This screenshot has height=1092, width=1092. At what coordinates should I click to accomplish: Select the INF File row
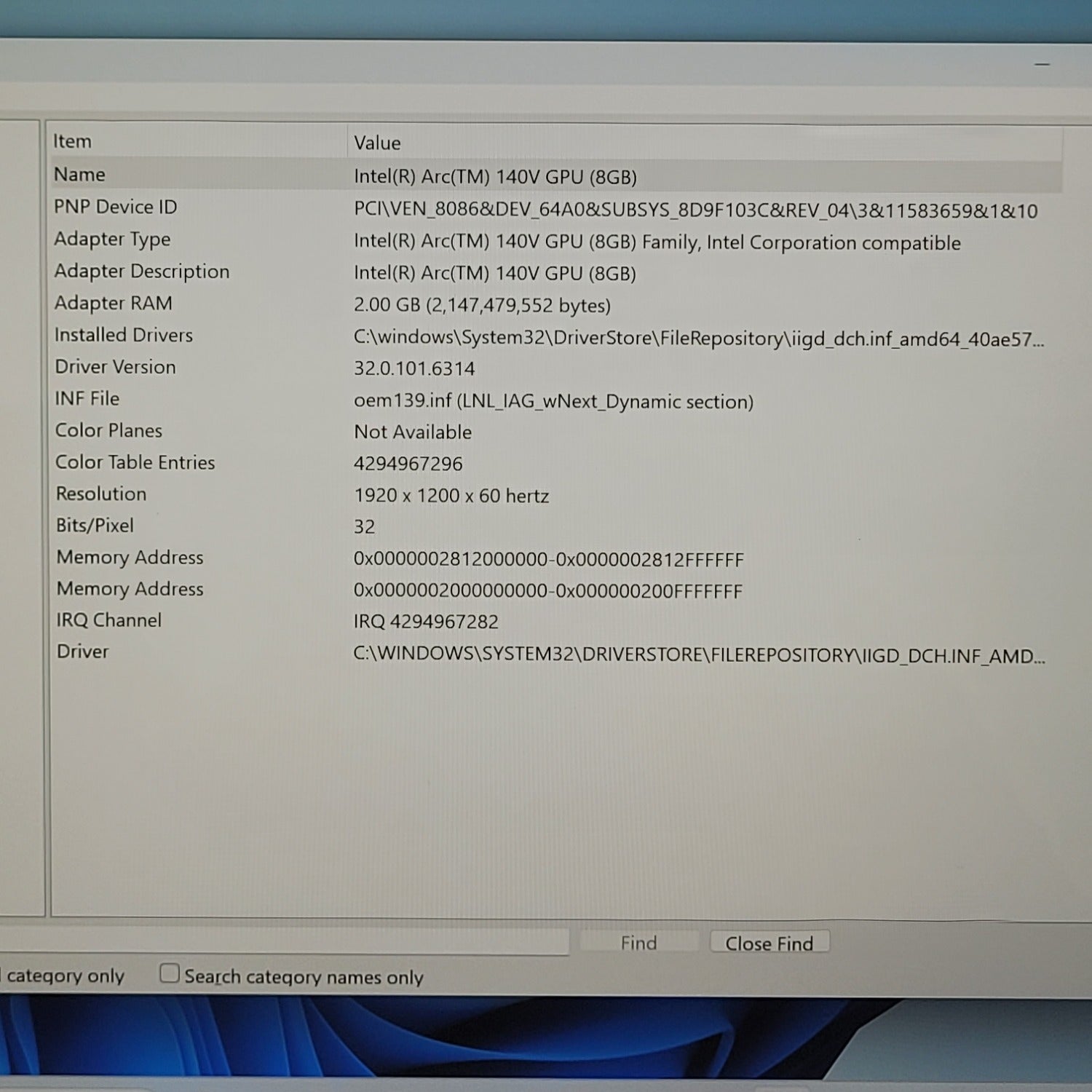coord(87,399)
